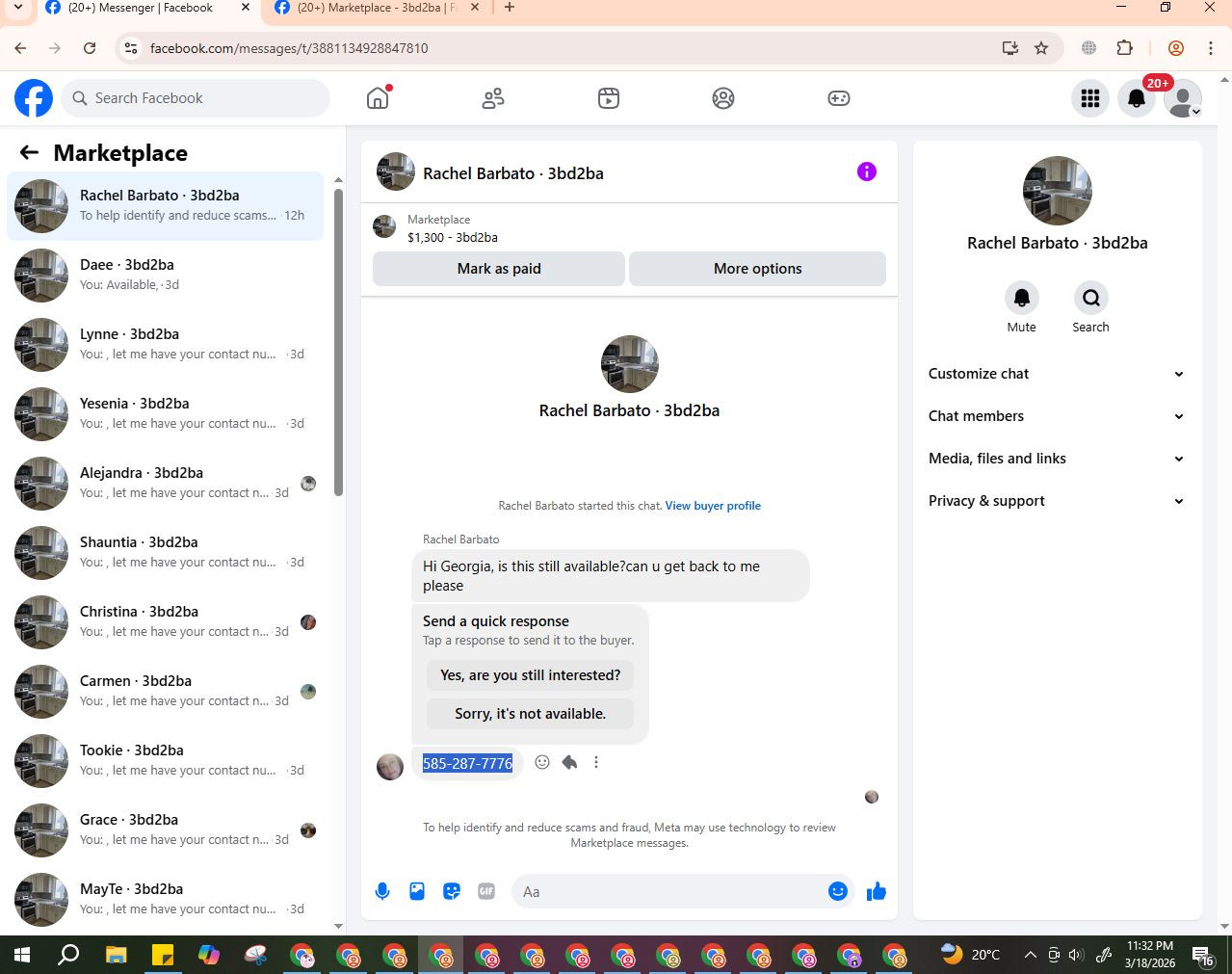1232x974 pixels.
Task: Attach a photo file to the message
Action: tap(417, 891)
